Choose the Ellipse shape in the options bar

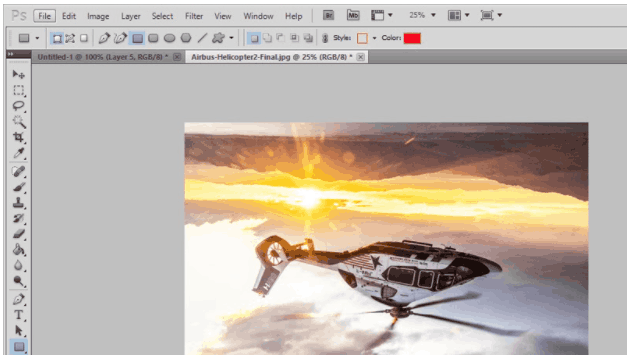[170, 38]
